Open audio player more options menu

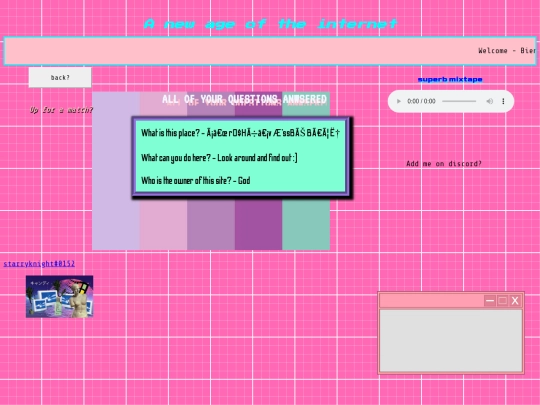[x=503, y=101]
